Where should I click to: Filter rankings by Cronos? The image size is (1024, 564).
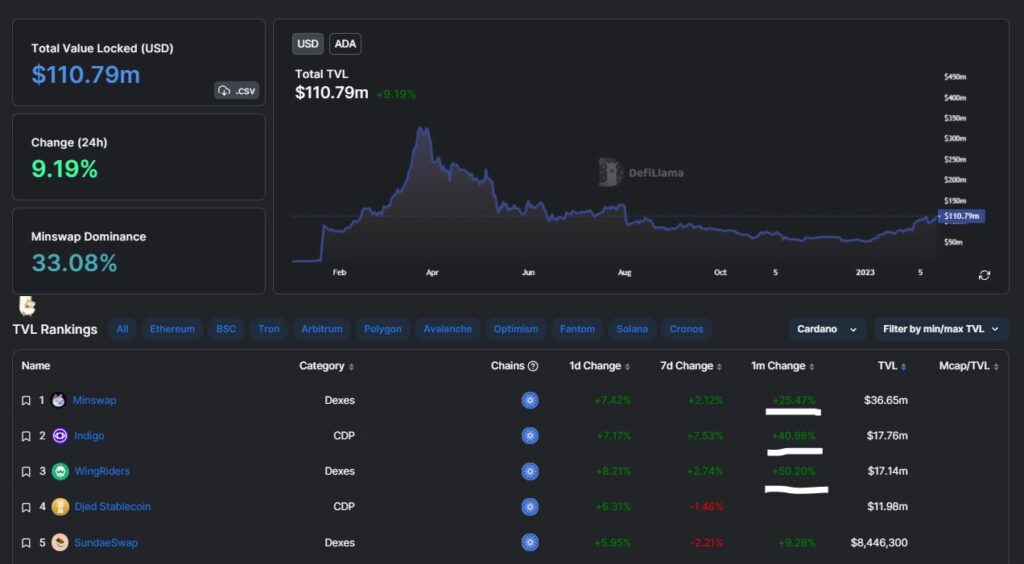pos(686,329)
